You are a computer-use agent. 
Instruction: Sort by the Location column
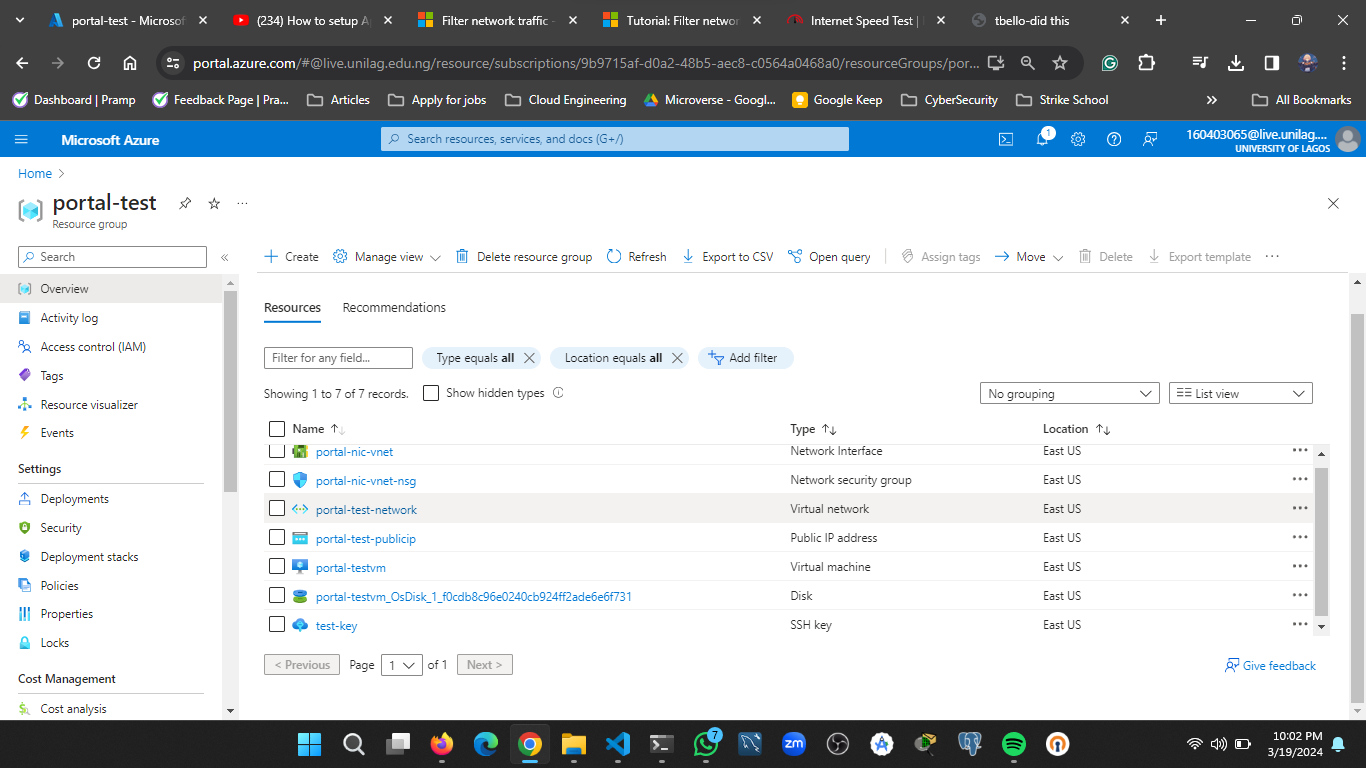click(1076, 429)
